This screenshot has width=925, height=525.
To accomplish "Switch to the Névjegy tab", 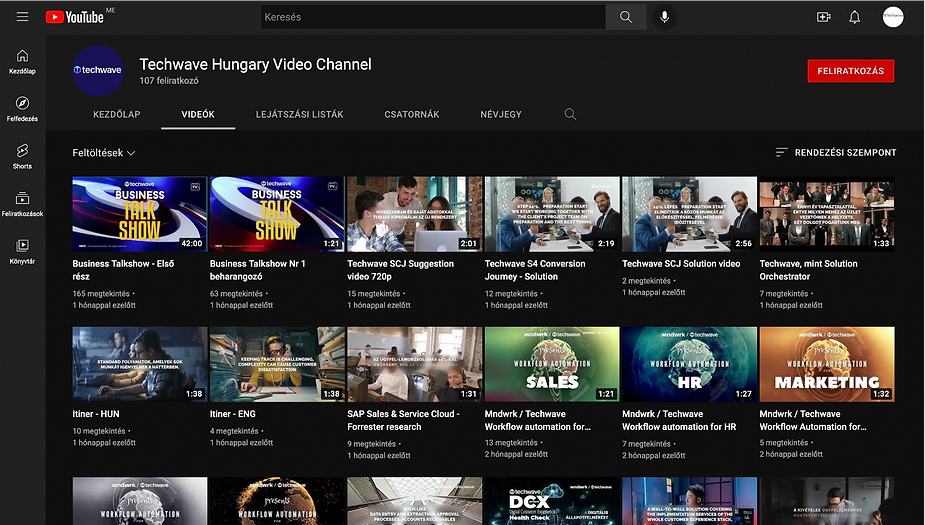I will (500, 114).
